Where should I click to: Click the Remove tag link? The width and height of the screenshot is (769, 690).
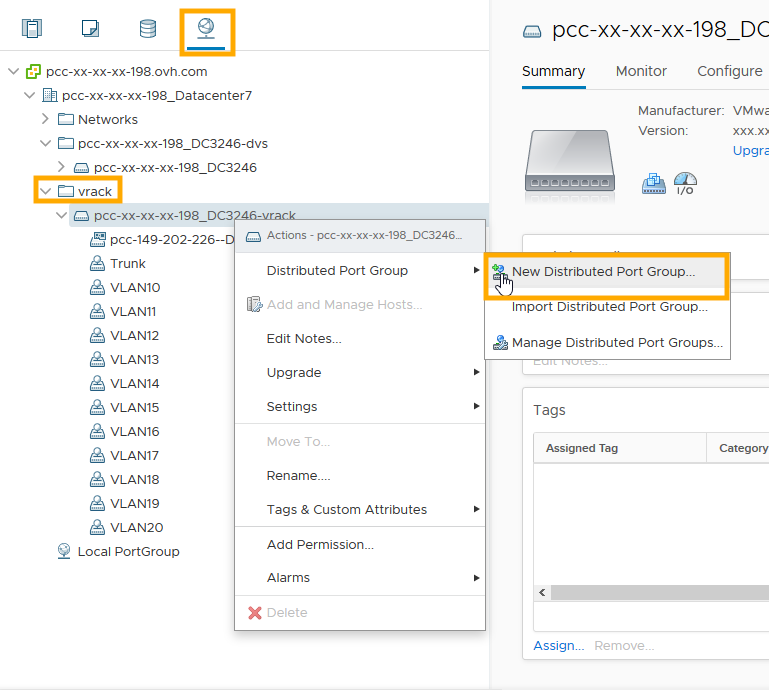tap(624, 646)
